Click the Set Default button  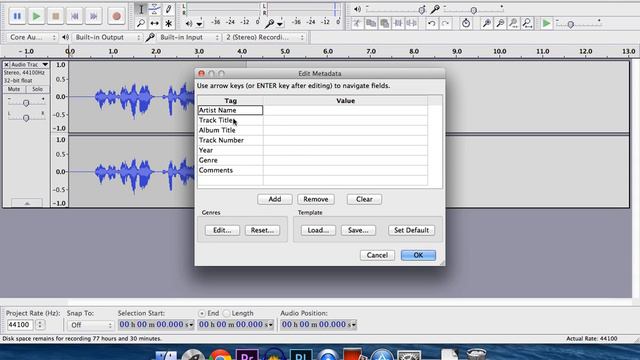click(x=411, y=230)
